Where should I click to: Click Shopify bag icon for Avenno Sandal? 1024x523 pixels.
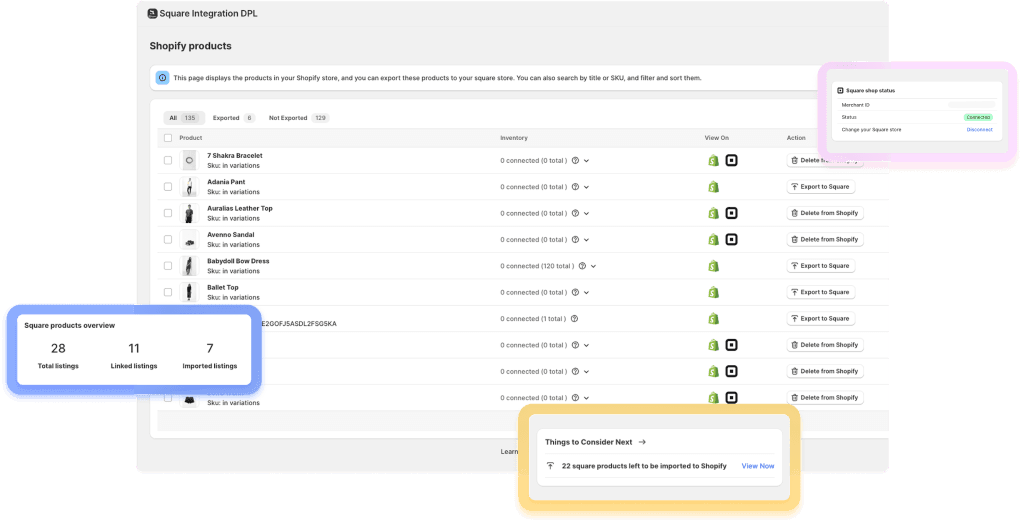pos(714,240)
